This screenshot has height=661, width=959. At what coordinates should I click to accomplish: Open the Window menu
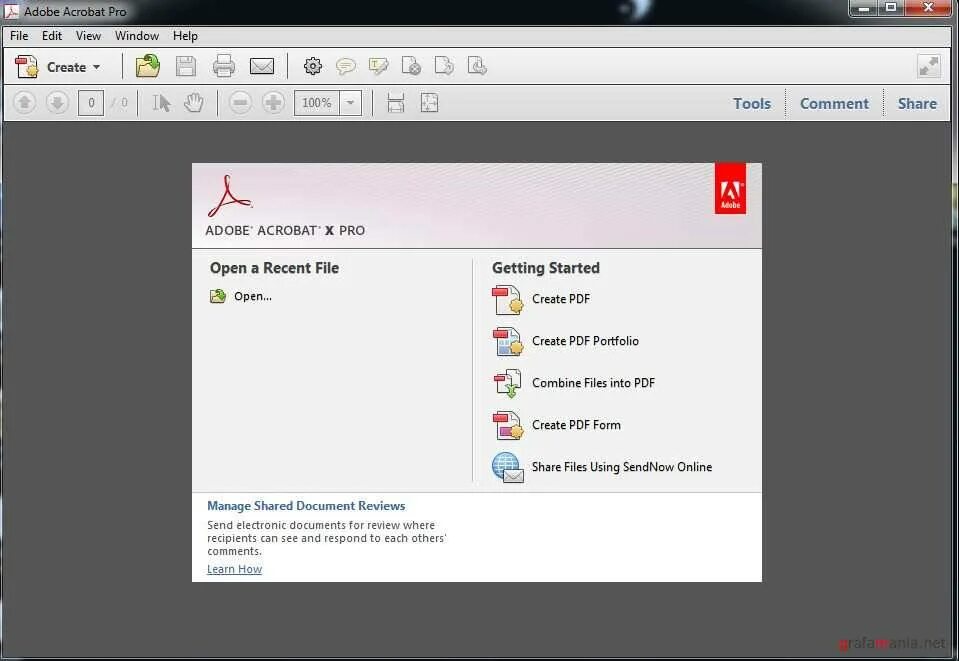click(137, 36)
